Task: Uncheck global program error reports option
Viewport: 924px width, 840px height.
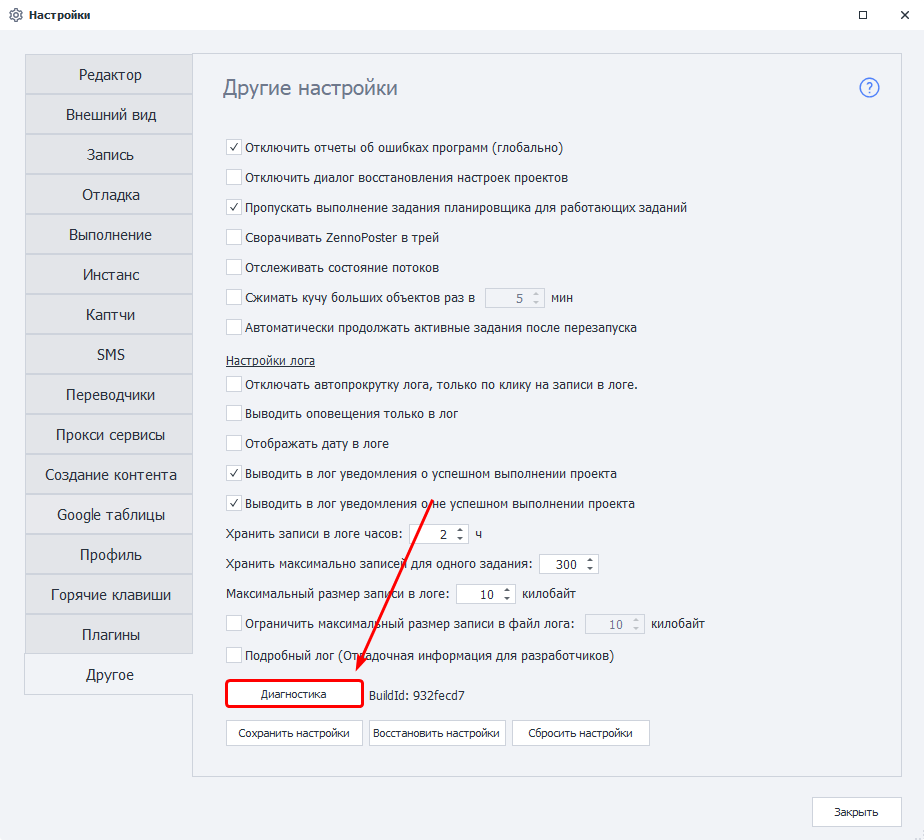Action: 234,148
